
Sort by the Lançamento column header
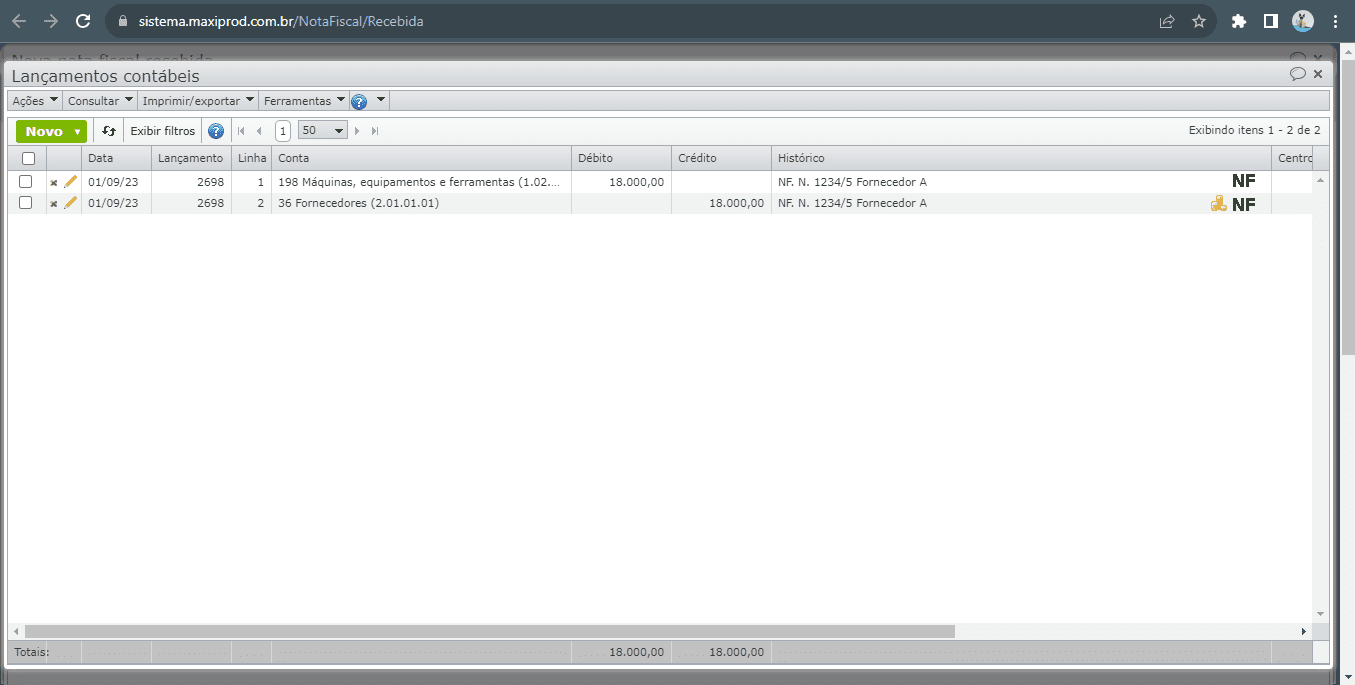click(x=191, y=158)
